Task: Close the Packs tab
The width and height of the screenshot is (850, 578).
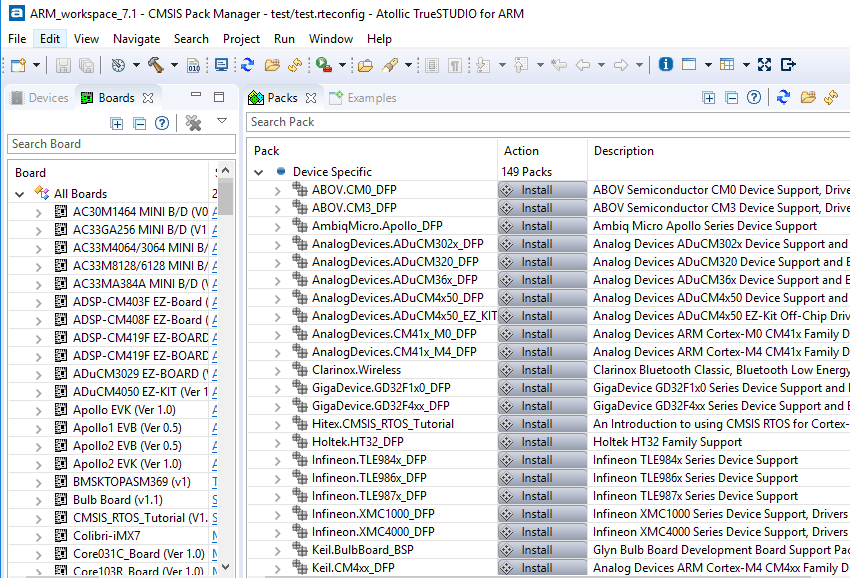Action: (x=311, y=98)
